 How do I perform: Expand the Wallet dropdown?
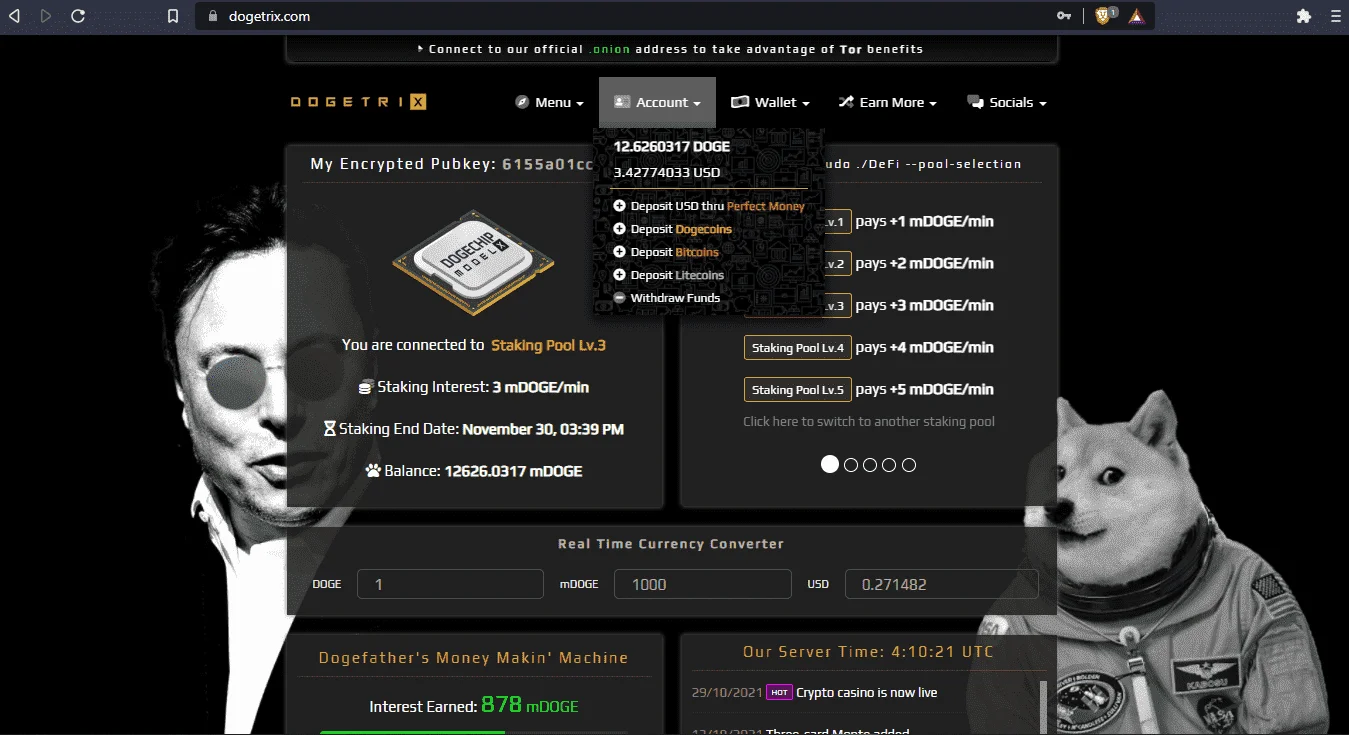tap(770, 102)
